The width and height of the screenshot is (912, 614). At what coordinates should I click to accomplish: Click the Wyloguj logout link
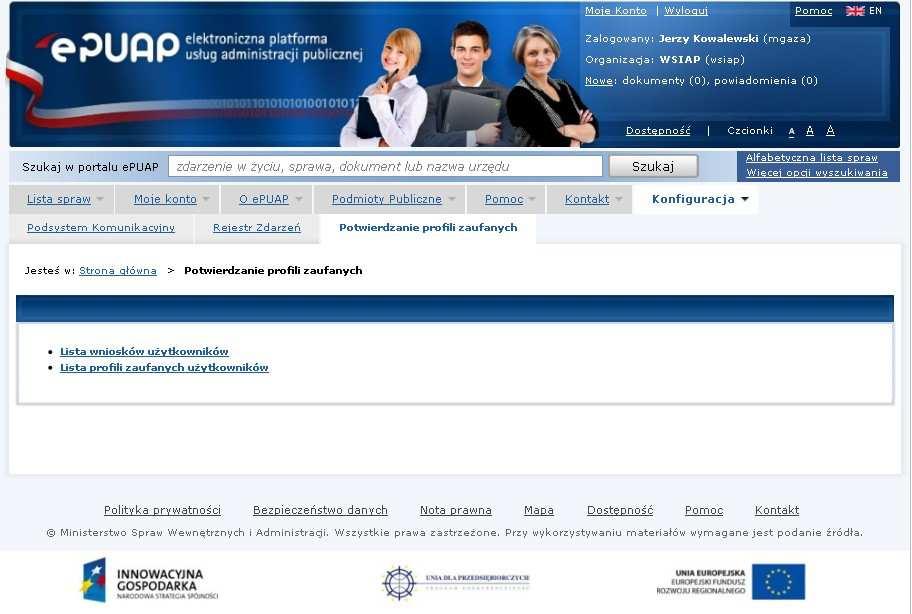pyautogui.click(x=686, y=11)
